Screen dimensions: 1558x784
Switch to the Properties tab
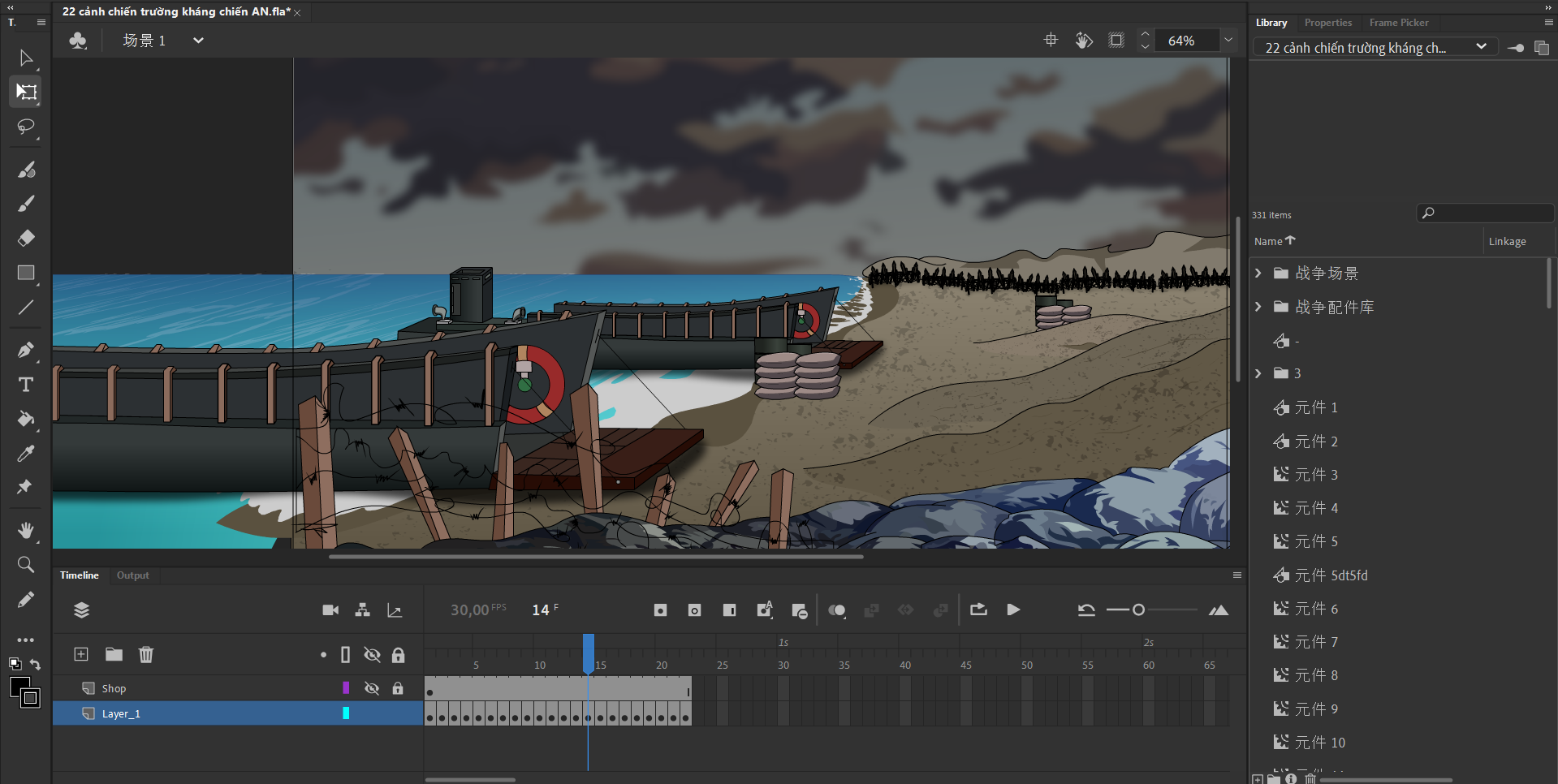point(1327,23)
